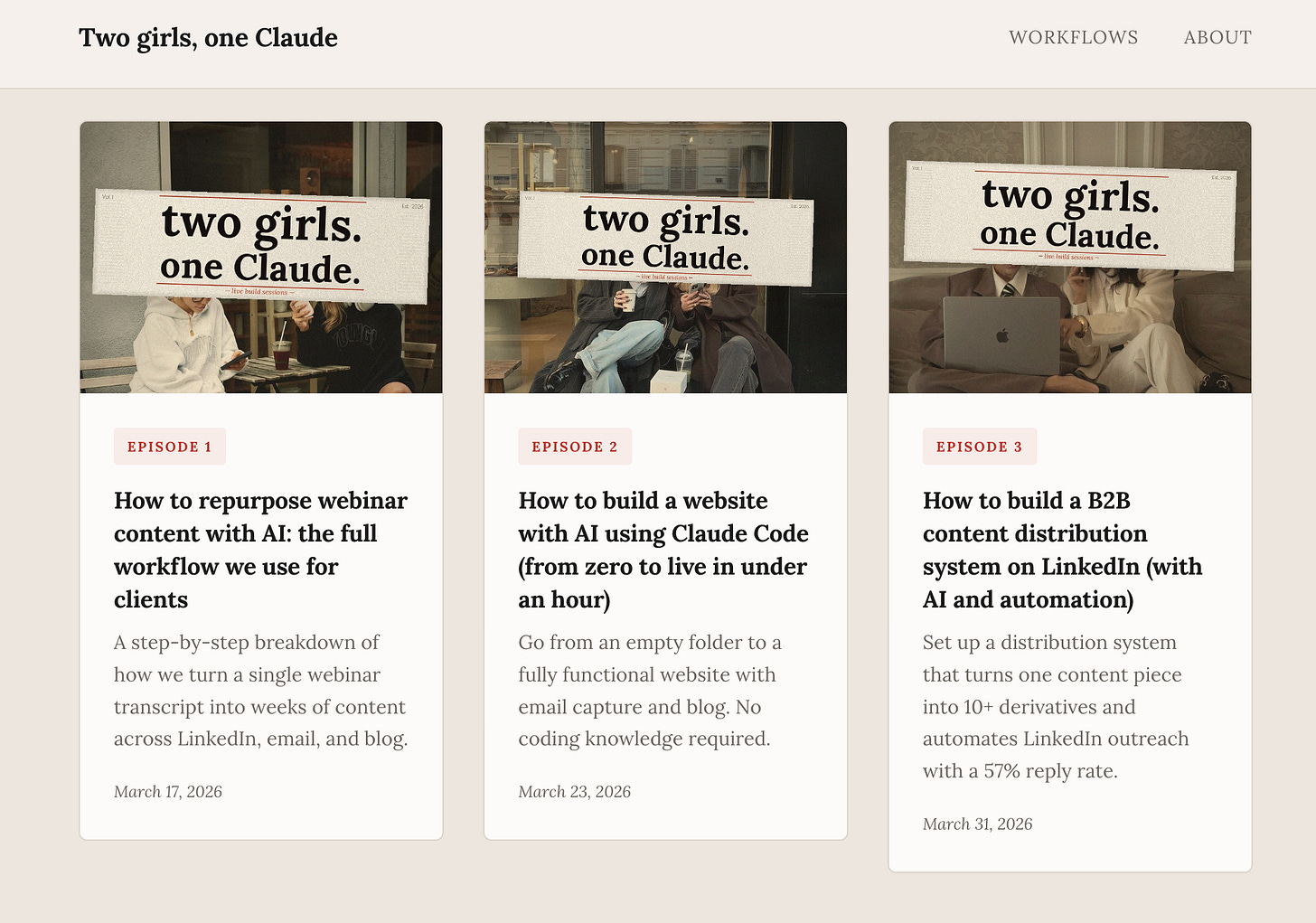Click the date 'March 23, 2026'
This screenshot has width=1316, height=923.
point(575,792)
